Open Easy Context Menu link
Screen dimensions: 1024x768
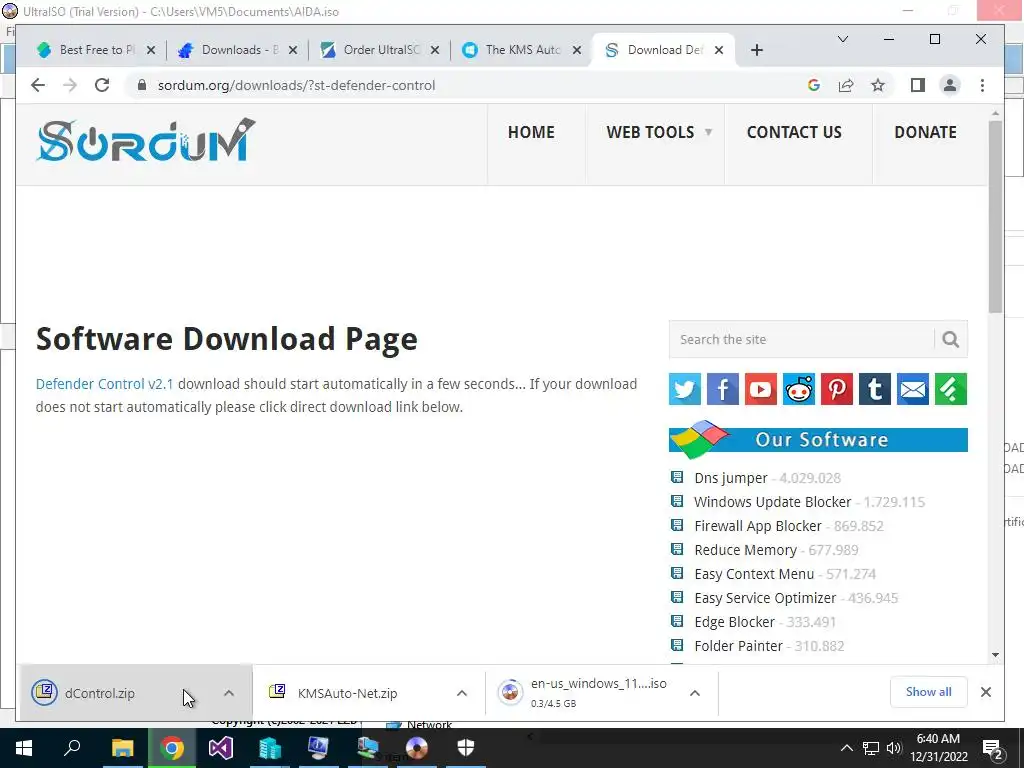pos(754,574)
